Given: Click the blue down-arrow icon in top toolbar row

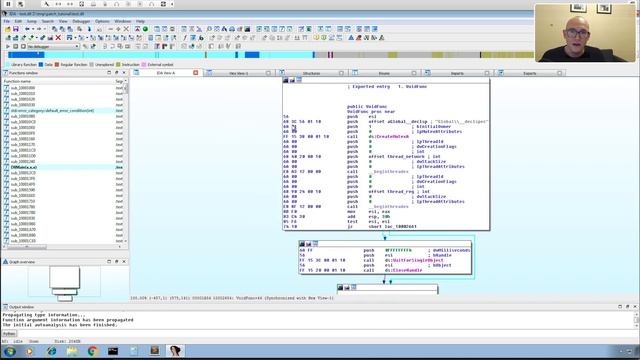Looking at the screenshot, I should (89, 29).
